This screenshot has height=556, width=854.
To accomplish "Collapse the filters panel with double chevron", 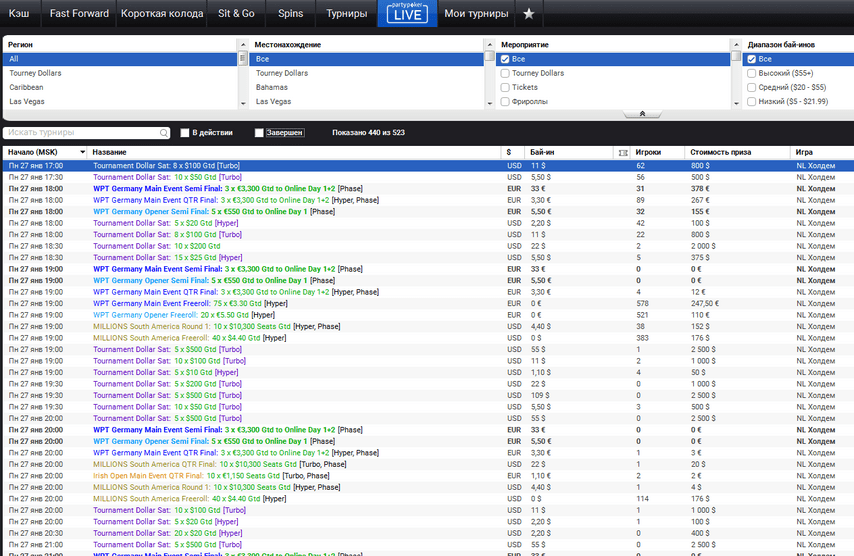I will point(642,114).
